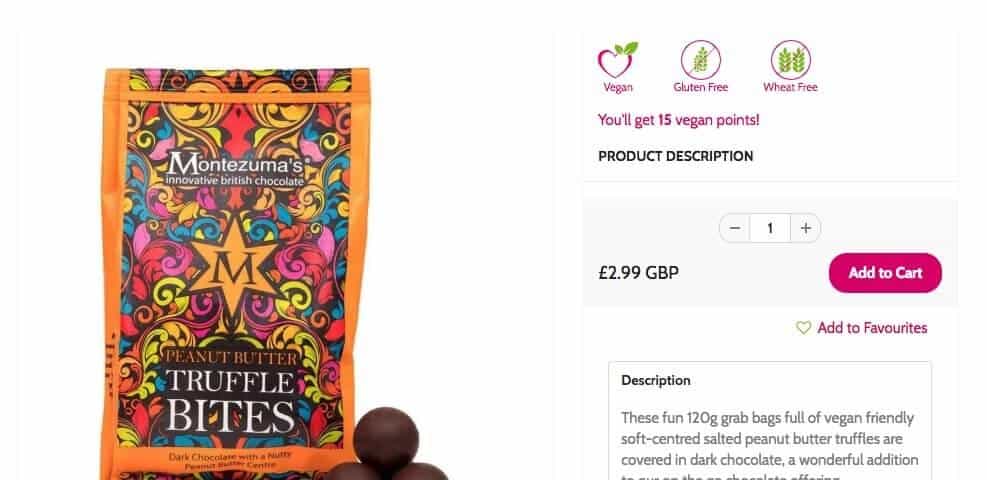Select the Description tab heading
This screenshot has width=987, height=480.
pos(655,380)
